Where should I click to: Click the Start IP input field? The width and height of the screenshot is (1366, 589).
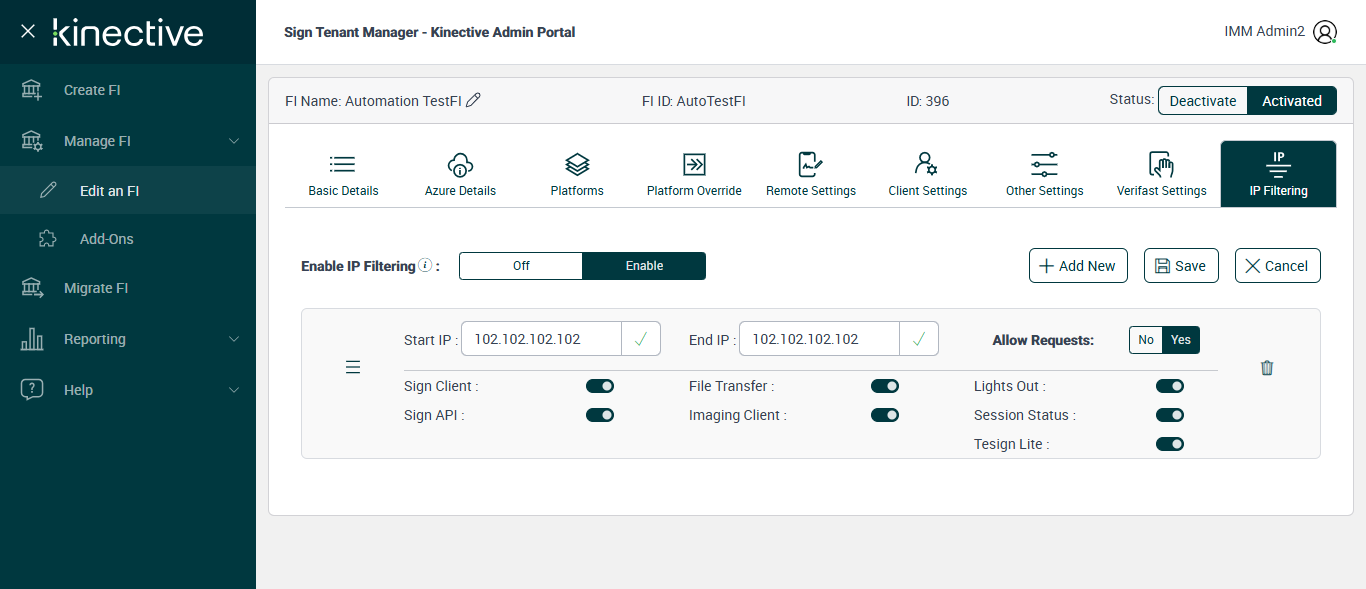pos(542,339)
